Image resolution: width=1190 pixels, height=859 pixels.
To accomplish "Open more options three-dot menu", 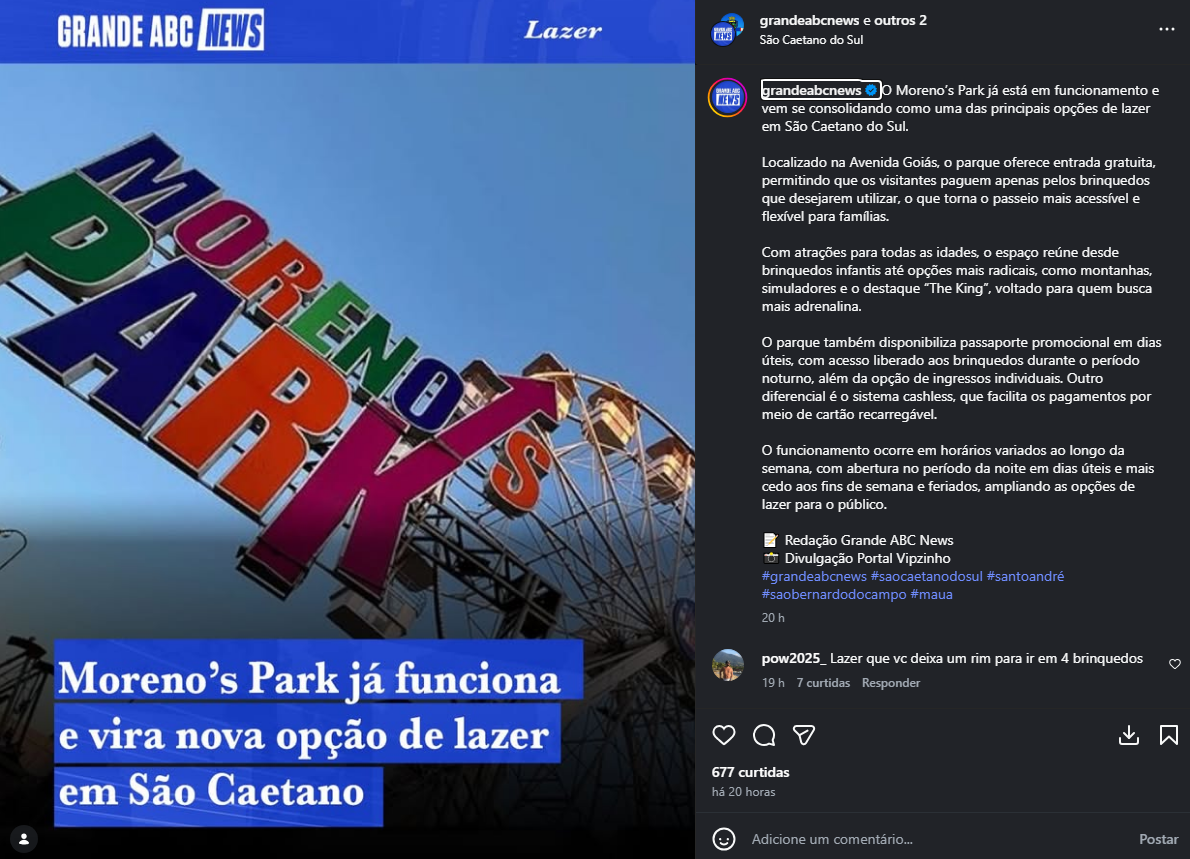I will point(1166,29).
